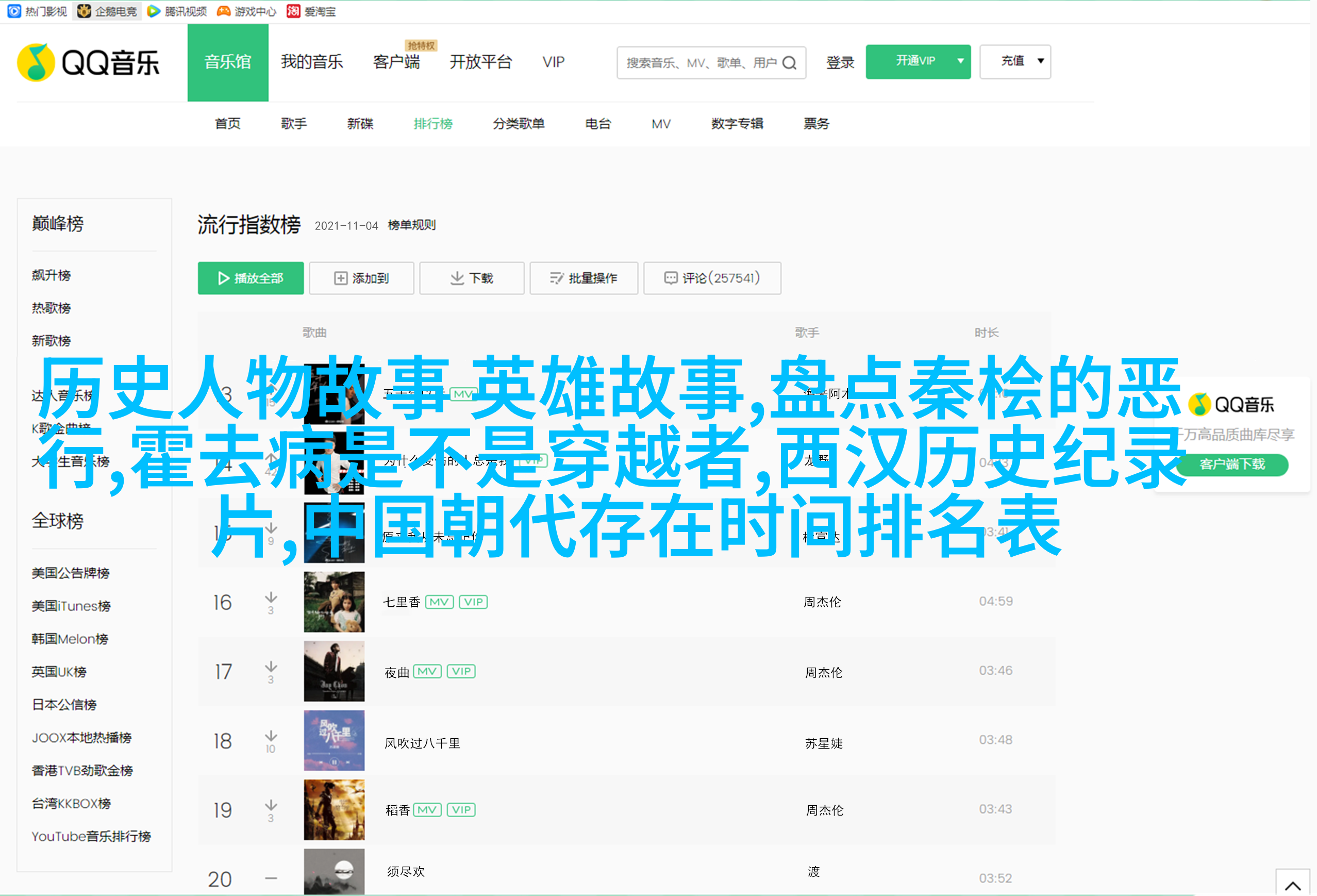Image resolution: width=1317 pixels, height=896 pixels.
Task: Click 批量操作 button
Action: [x=584, y=278]
